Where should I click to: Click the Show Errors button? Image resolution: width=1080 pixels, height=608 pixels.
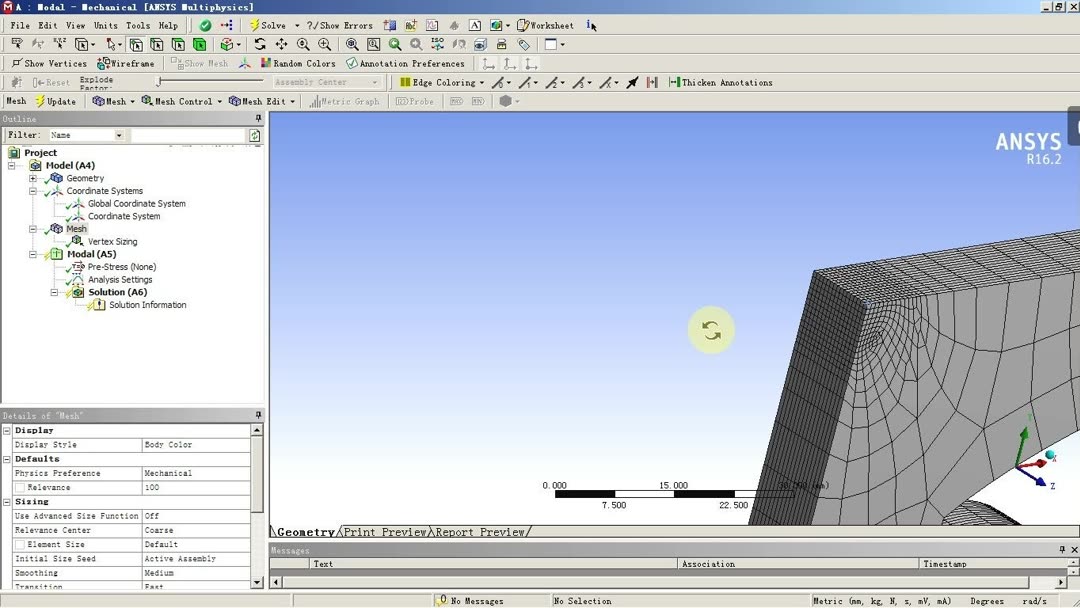[x=338, y=25]
